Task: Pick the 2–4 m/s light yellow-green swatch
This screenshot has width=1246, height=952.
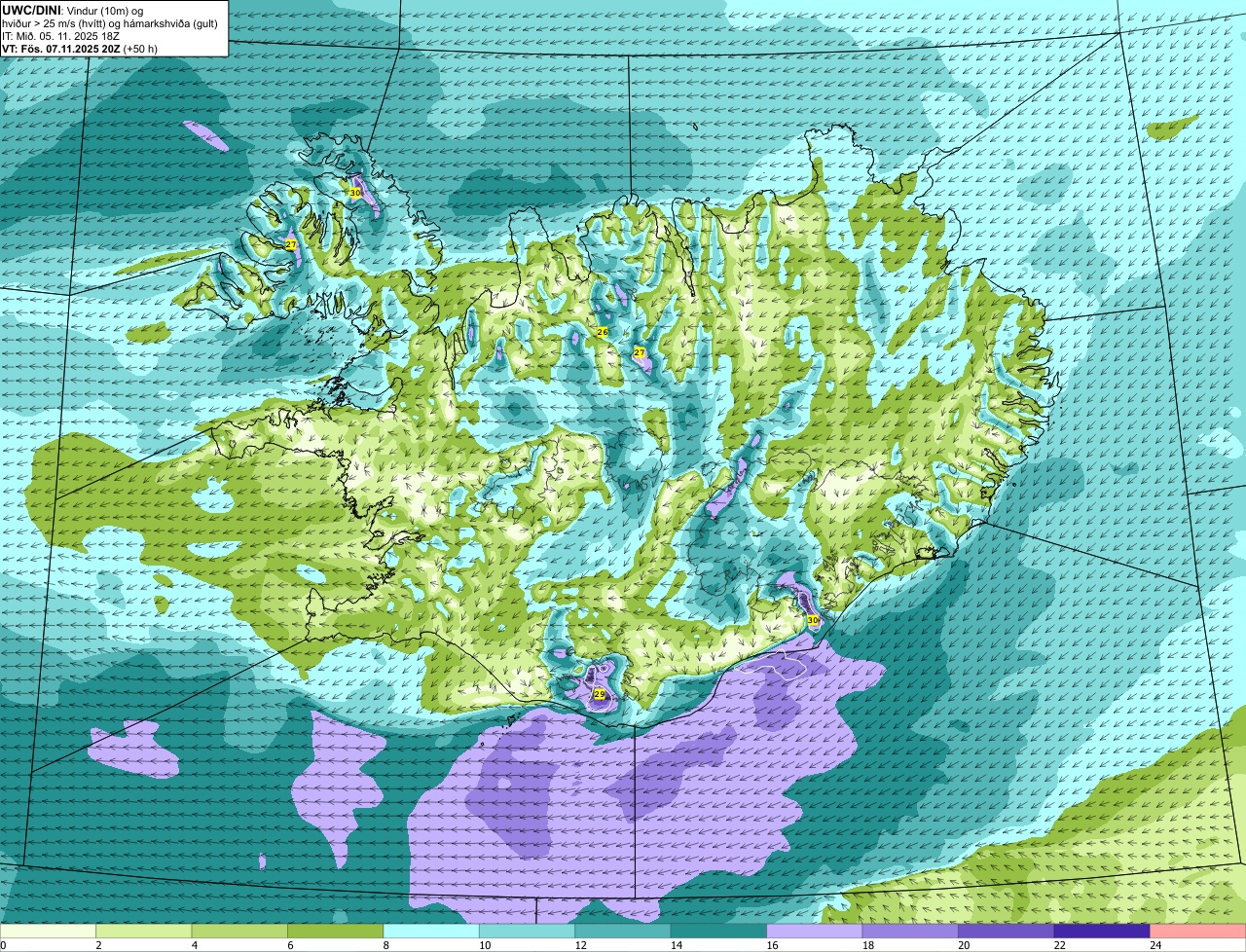Action: click(144, 931)
